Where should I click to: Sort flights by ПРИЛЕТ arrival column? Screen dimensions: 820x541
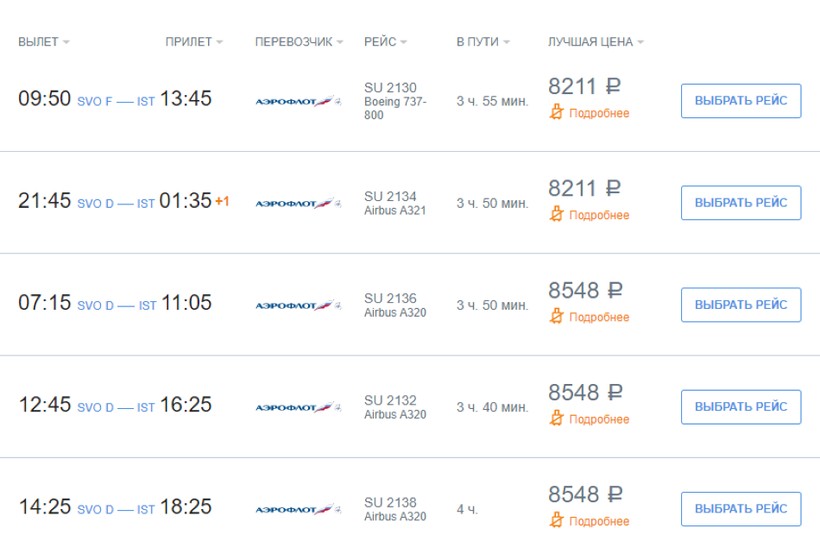(x=194, y=42)
